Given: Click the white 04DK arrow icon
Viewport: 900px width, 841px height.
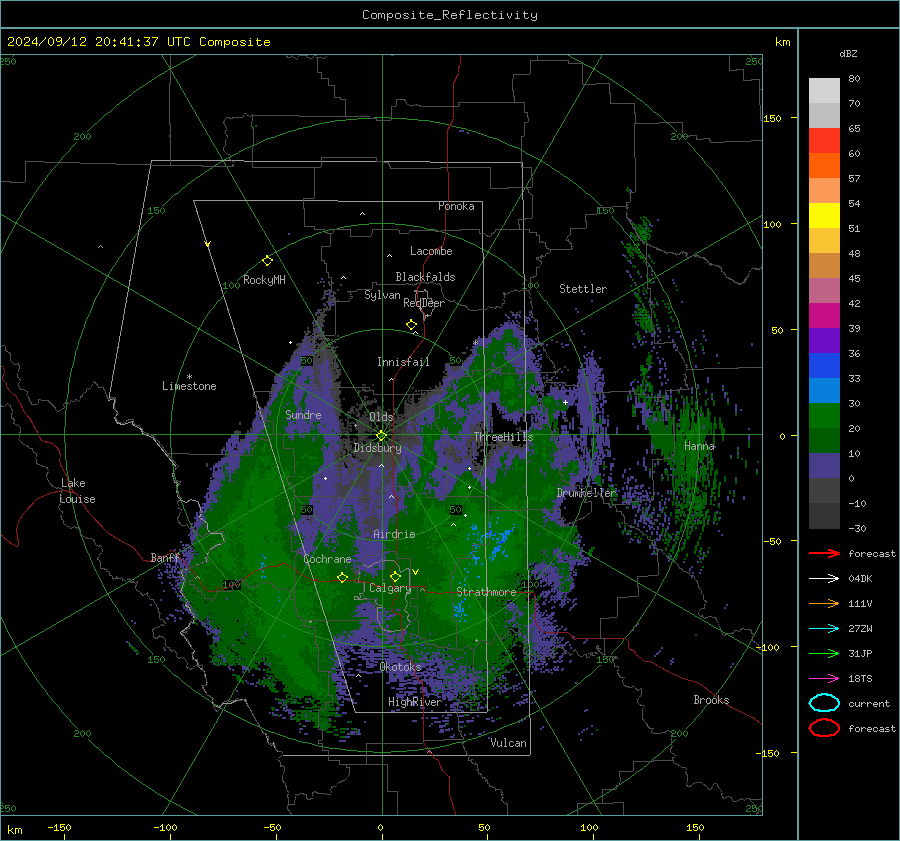Looking at the screenshot, I should [824, 578].
